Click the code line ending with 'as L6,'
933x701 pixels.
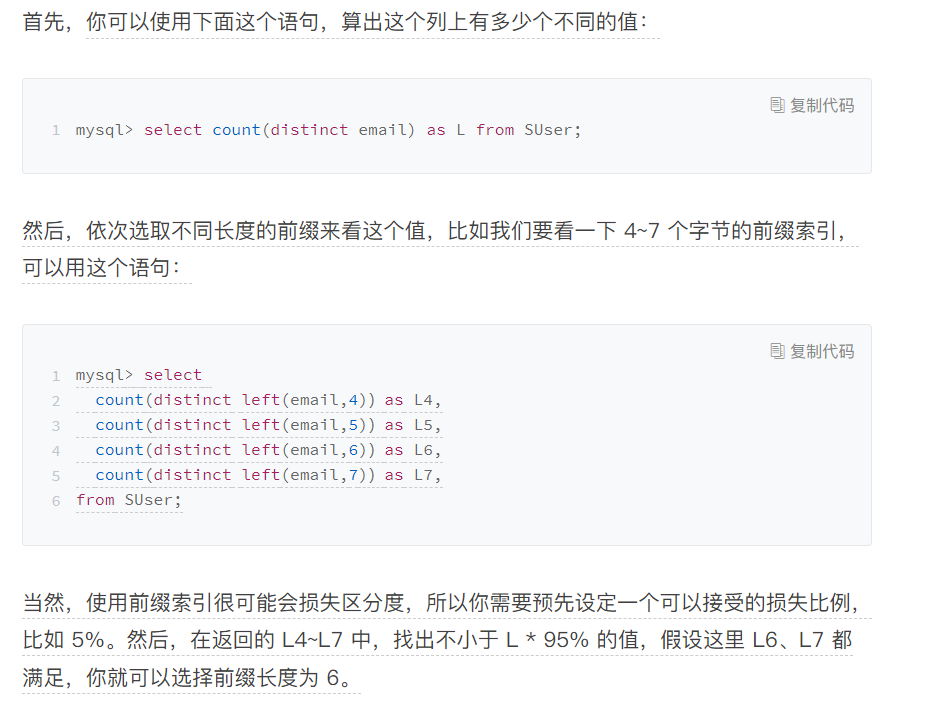pyautogui.click(x=268, y=450)
